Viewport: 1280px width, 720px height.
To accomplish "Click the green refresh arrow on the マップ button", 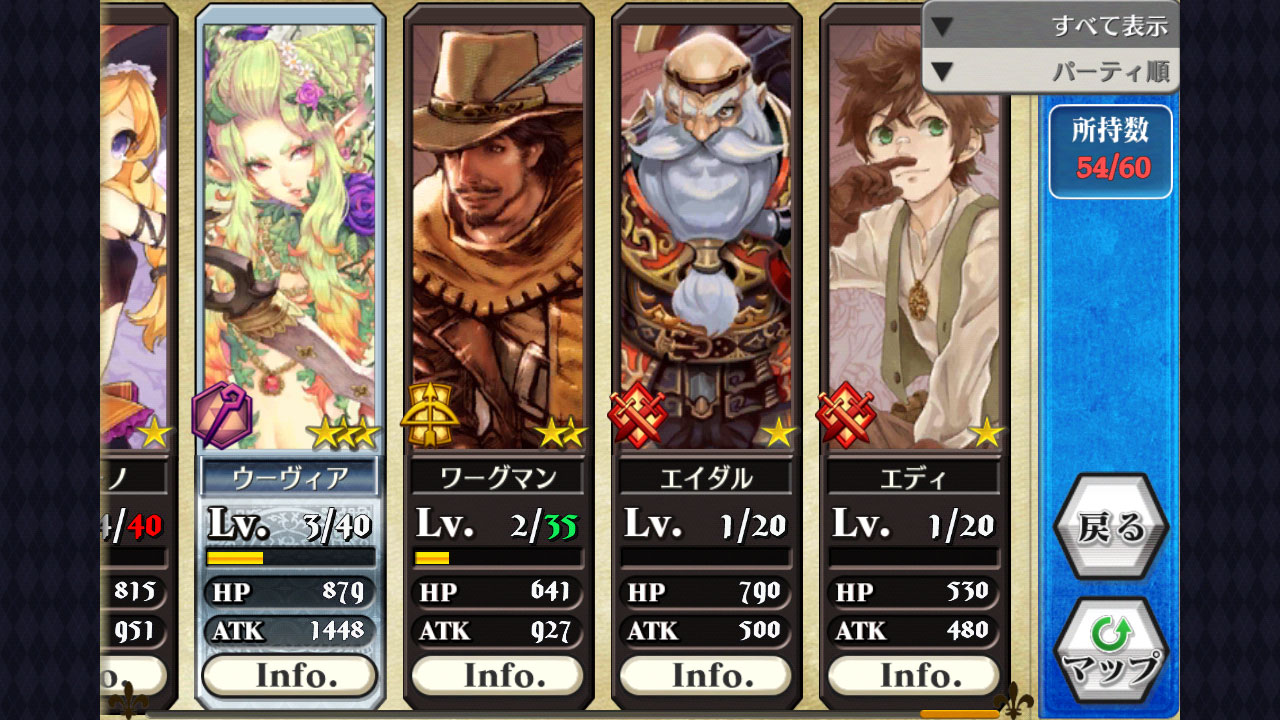I will [1111, 633].
